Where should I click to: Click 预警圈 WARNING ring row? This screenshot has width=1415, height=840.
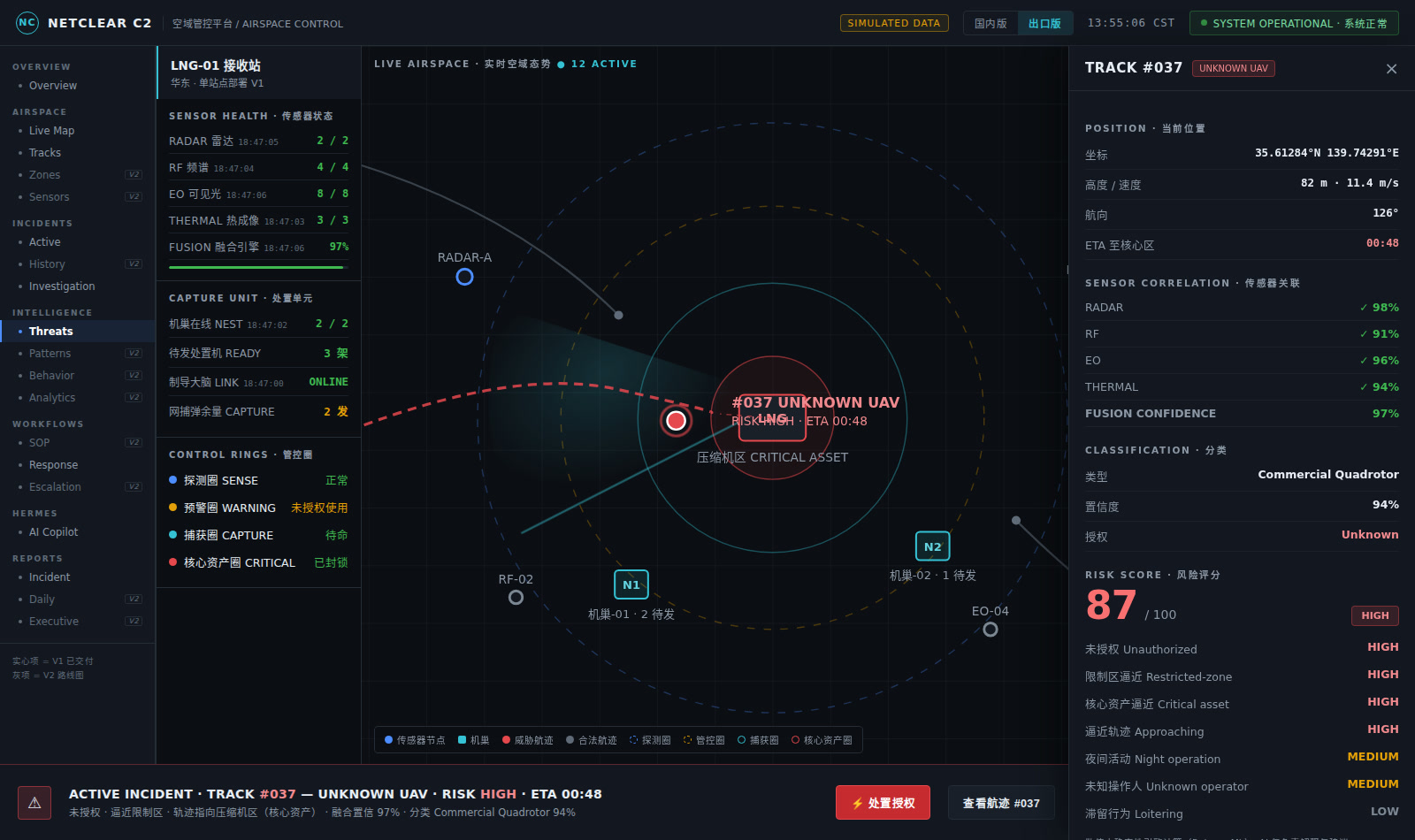click(258, 508)
